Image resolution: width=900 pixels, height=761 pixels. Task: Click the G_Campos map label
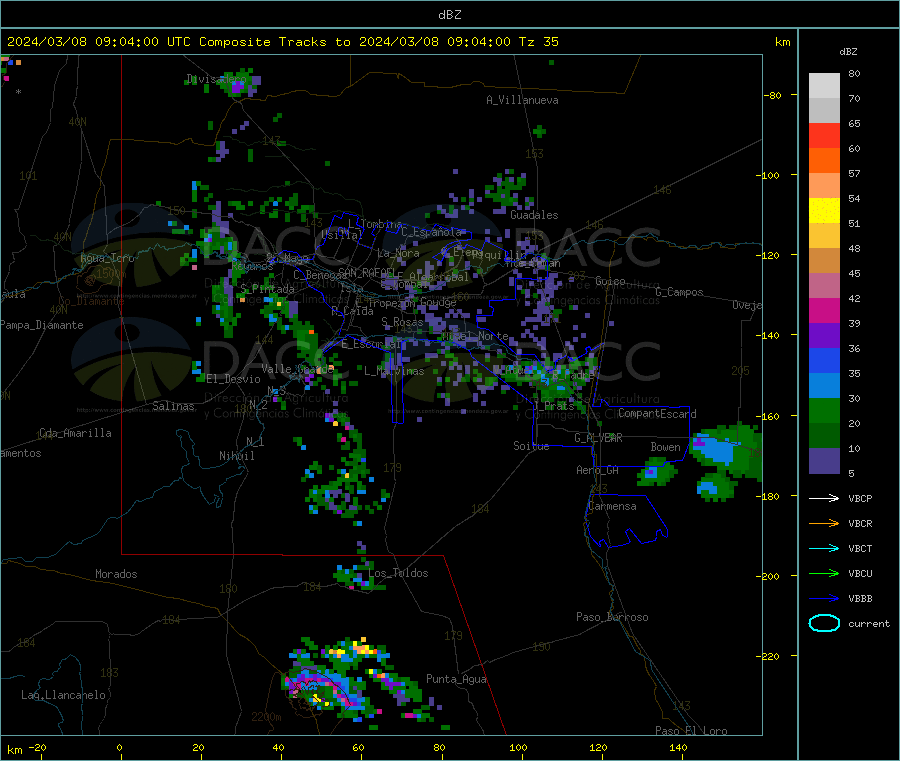pyautogui.click(x=679, y=292)
